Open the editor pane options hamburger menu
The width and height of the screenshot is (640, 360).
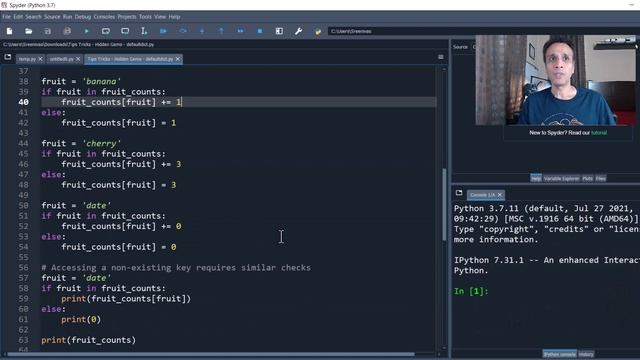pyautogui.click(x=441, y=57)
